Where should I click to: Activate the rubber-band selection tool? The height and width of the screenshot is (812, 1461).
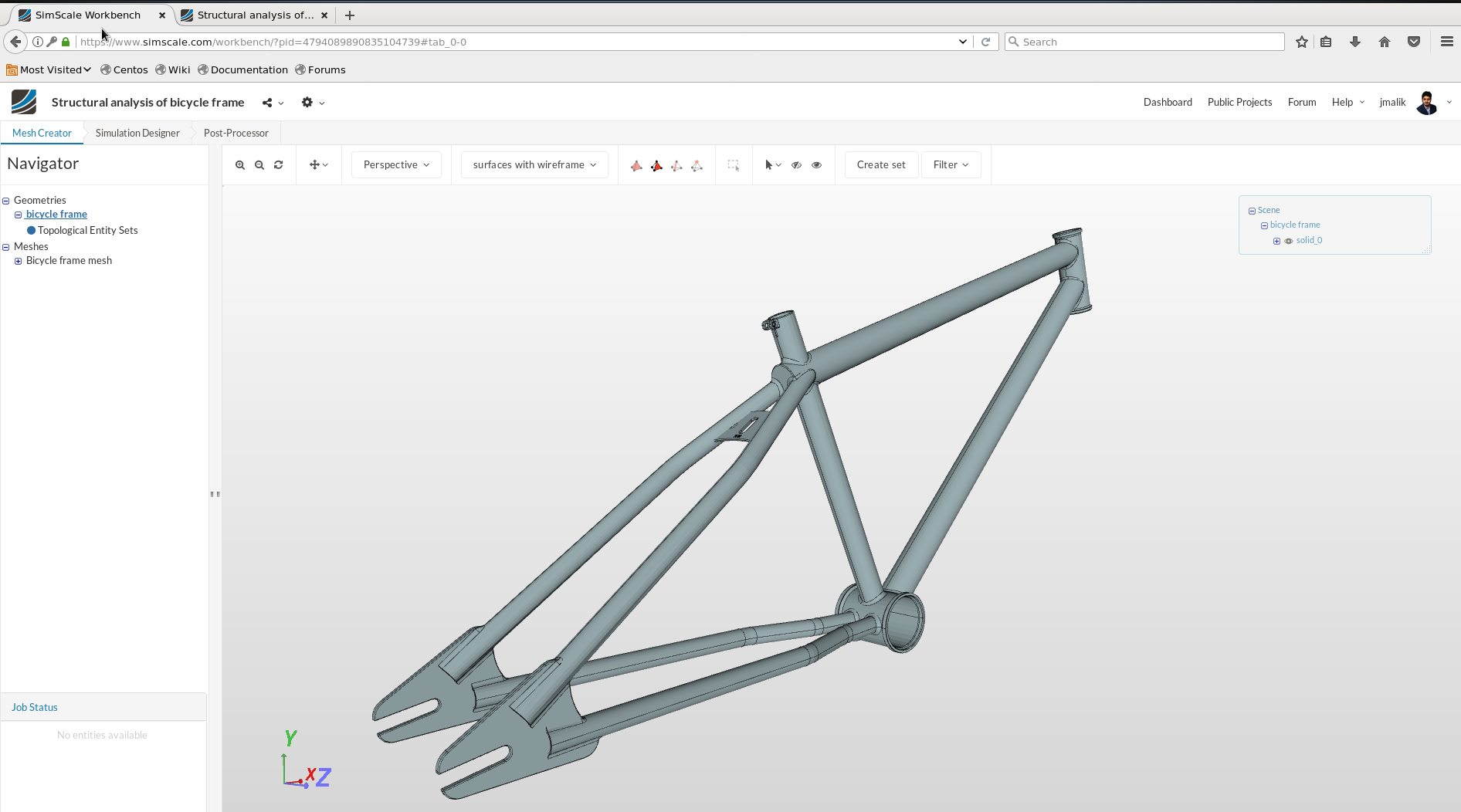(734, 165)
